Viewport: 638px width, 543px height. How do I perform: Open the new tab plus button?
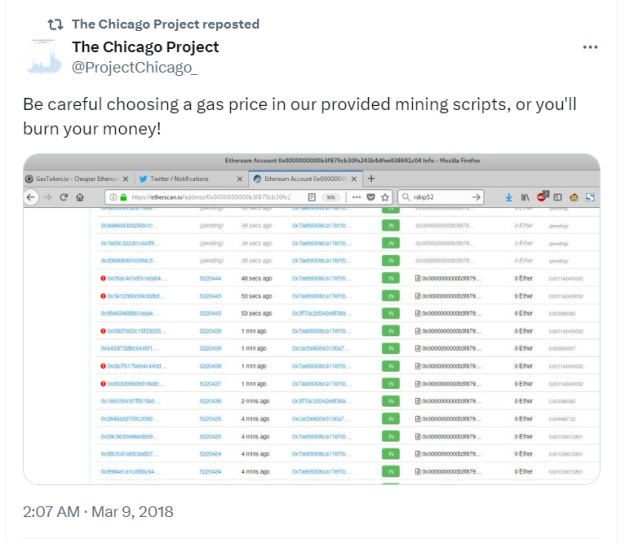371,179
